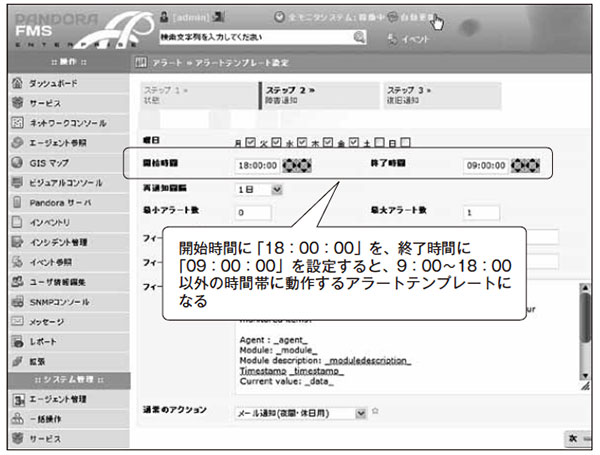Click the 次 (next) button at bottom right

click(x=578, y=439)
